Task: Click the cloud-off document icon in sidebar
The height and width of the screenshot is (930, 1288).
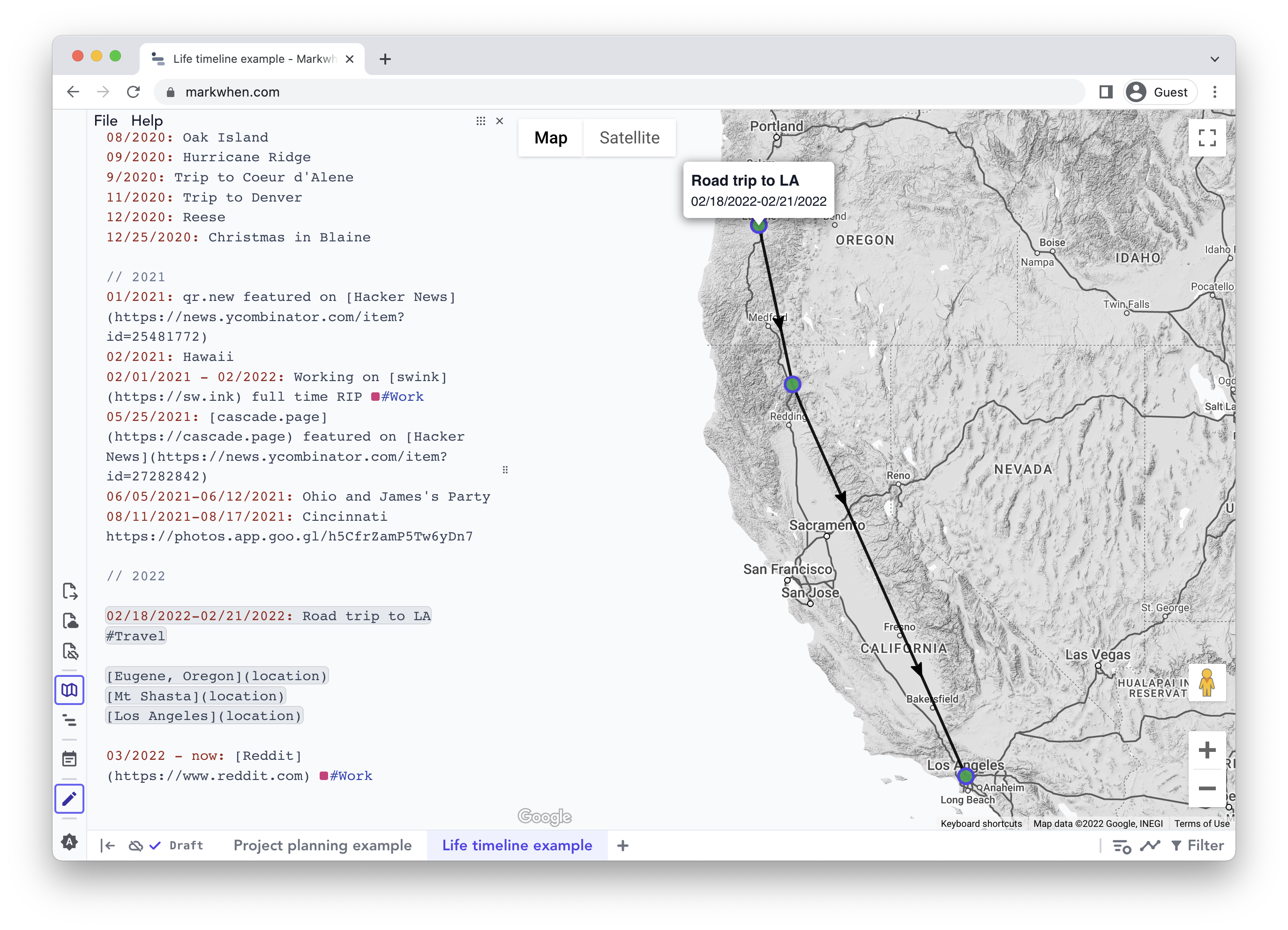Action: (70, 651)
